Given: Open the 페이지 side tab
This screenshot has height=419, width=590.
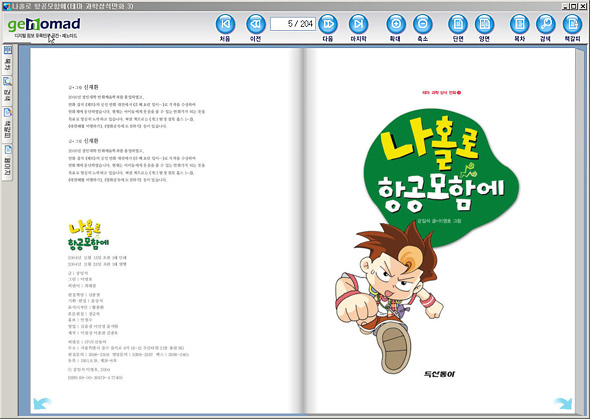Looking at the screenshot, I should click(x=8, y=162).
